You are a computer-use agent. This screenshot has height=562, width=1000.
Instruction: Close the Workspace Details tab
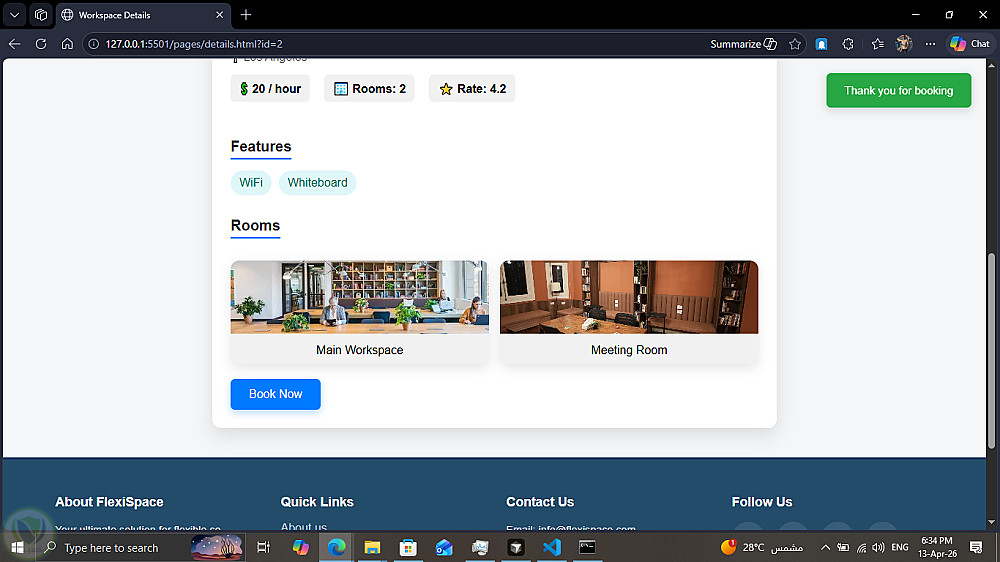pos(219,15)
